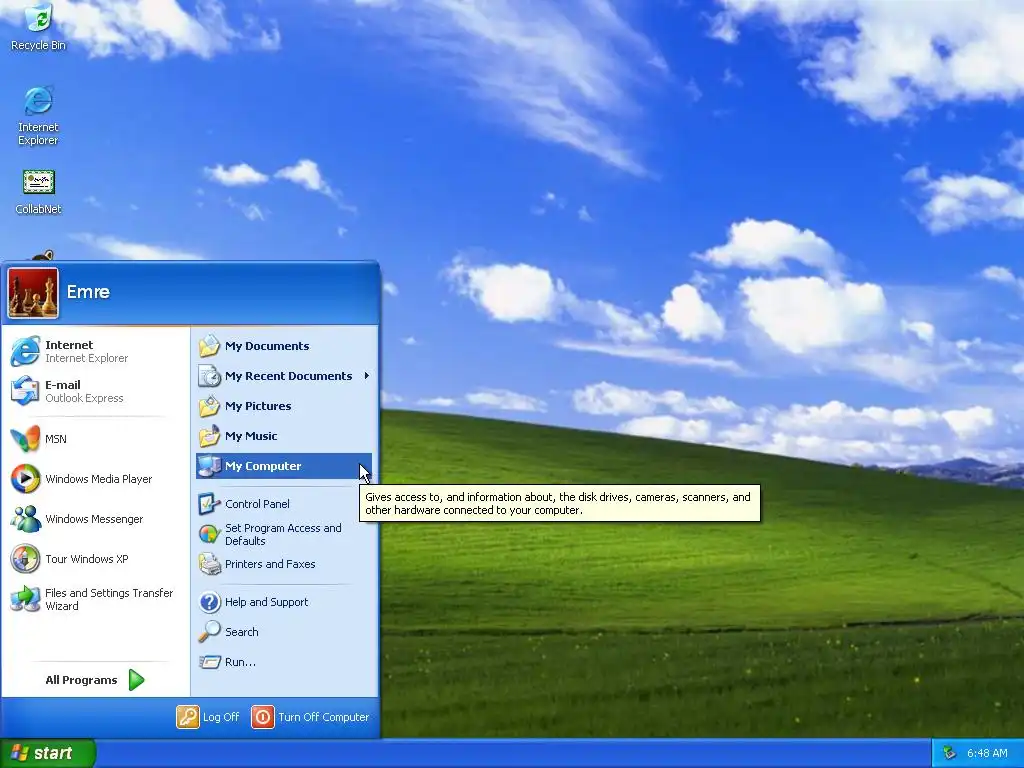This screenshot has height=768, width=1024.
Task: Click the My Recent Documents label text
Action: [288, 376]
